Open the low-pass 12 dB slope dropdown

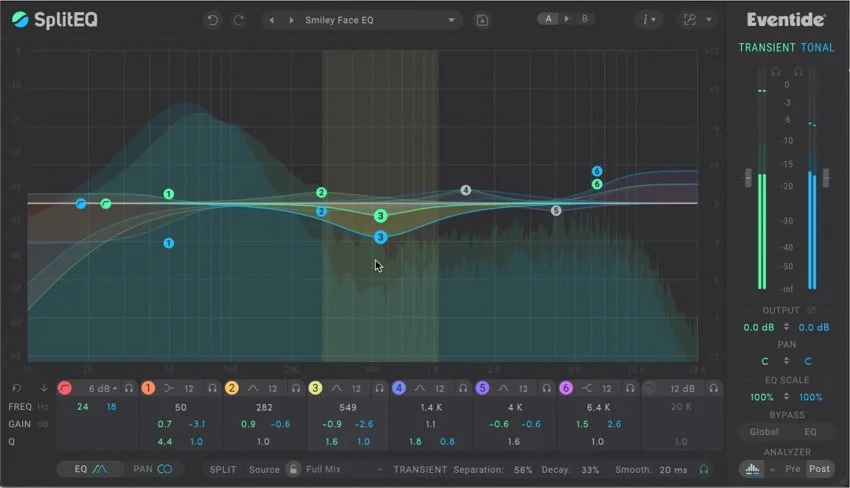click(x=682, y=389)
